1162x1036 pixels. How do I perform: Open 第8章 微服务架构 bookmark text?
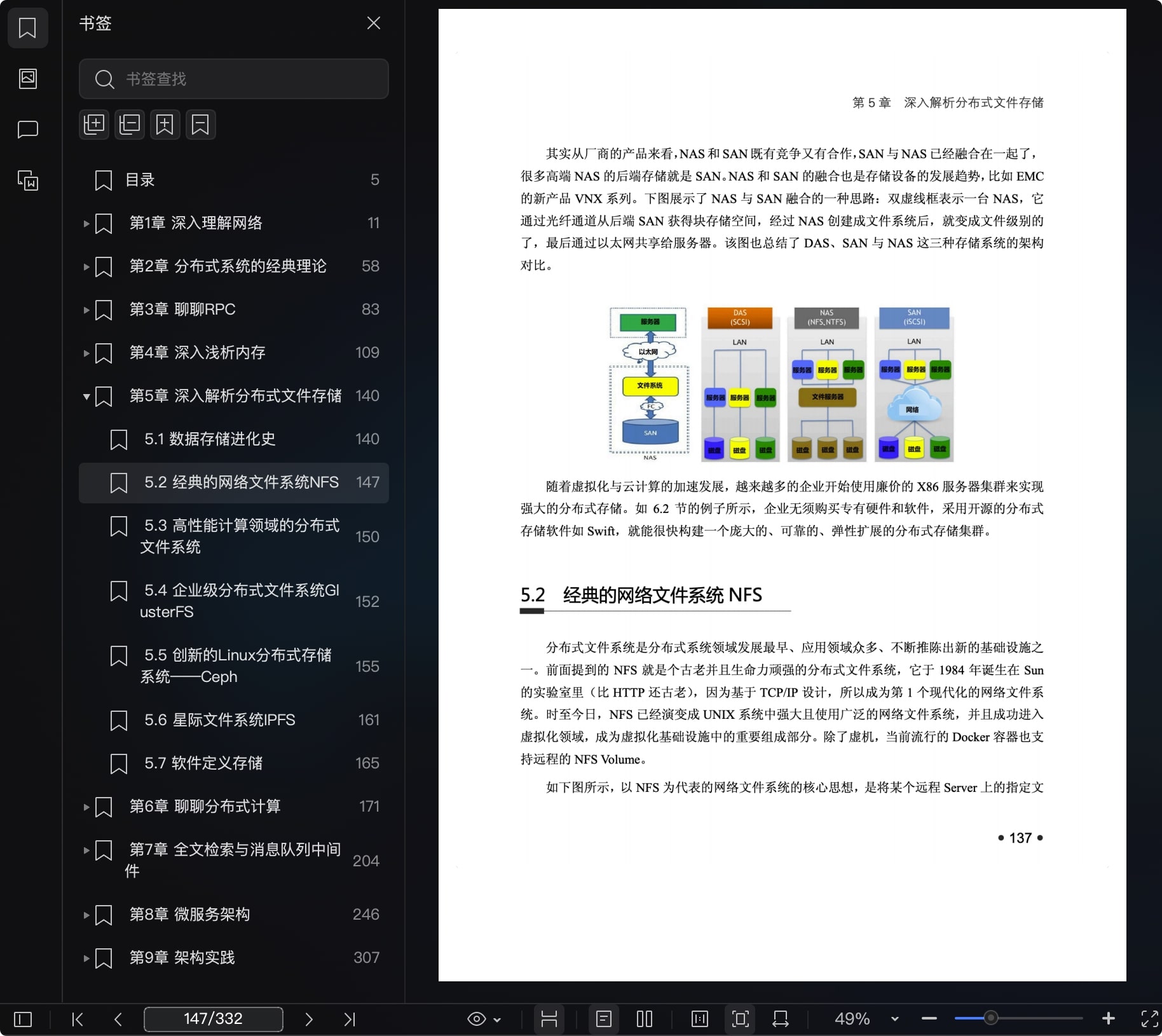[x=189, y=915]
